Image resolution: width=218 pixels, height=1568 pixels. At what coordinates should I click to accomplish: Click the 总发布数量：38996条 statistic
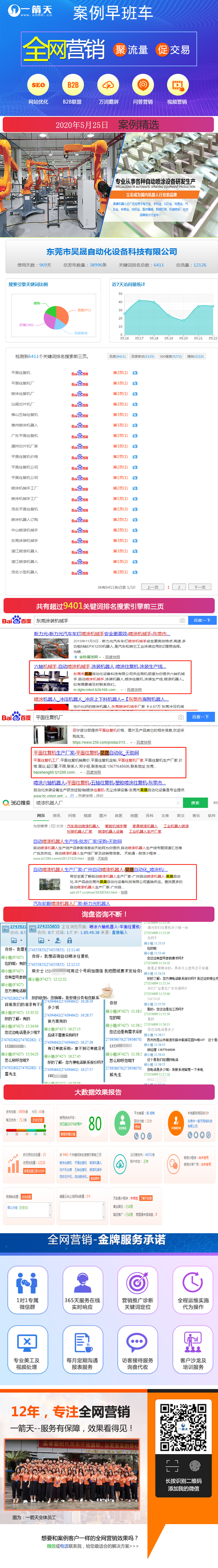click(x=85, y=265)
